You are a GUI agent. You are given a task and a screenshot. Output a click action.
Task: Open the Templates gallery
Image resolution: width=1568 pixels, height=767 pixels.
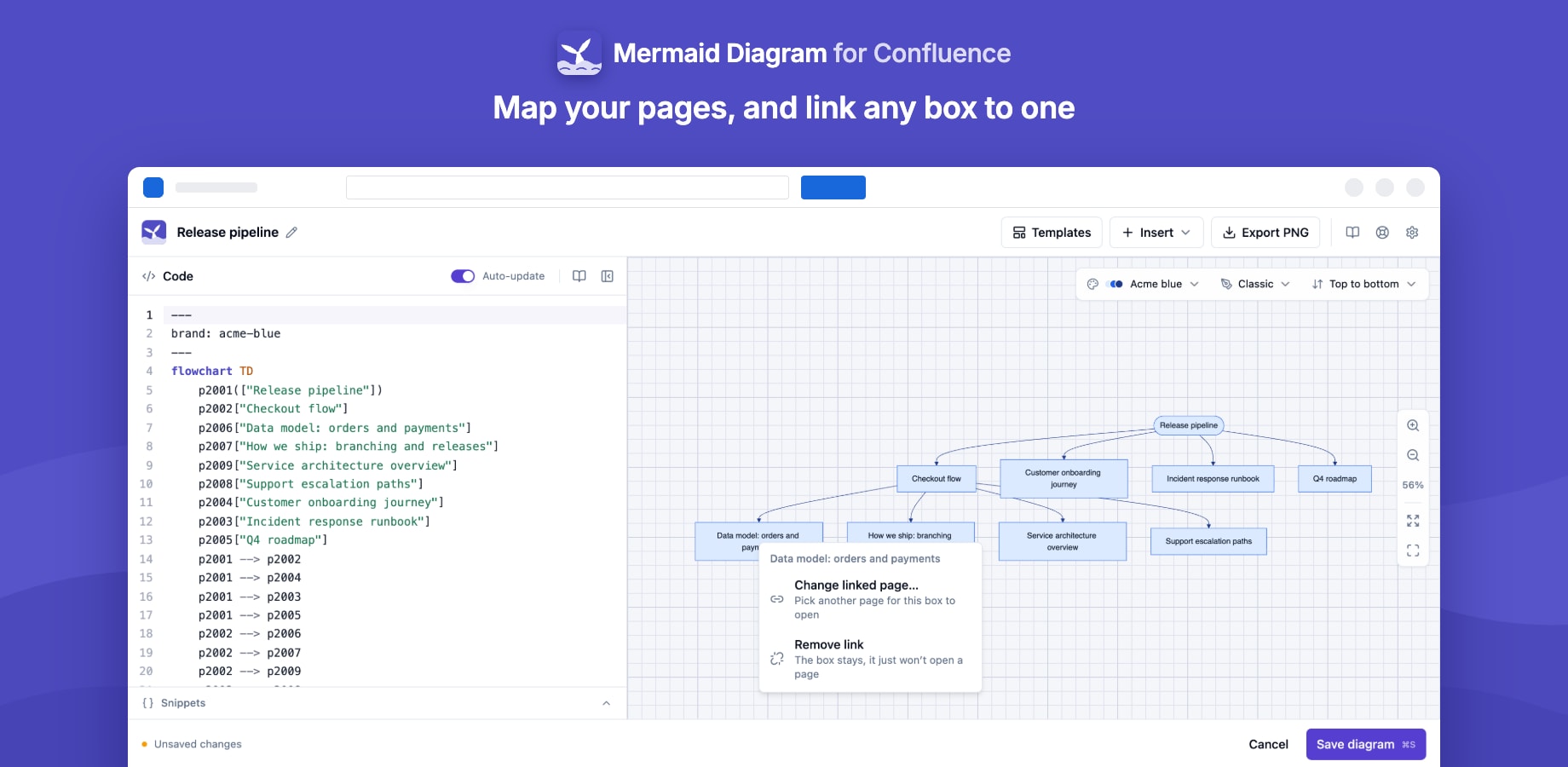coord(1052,233)
